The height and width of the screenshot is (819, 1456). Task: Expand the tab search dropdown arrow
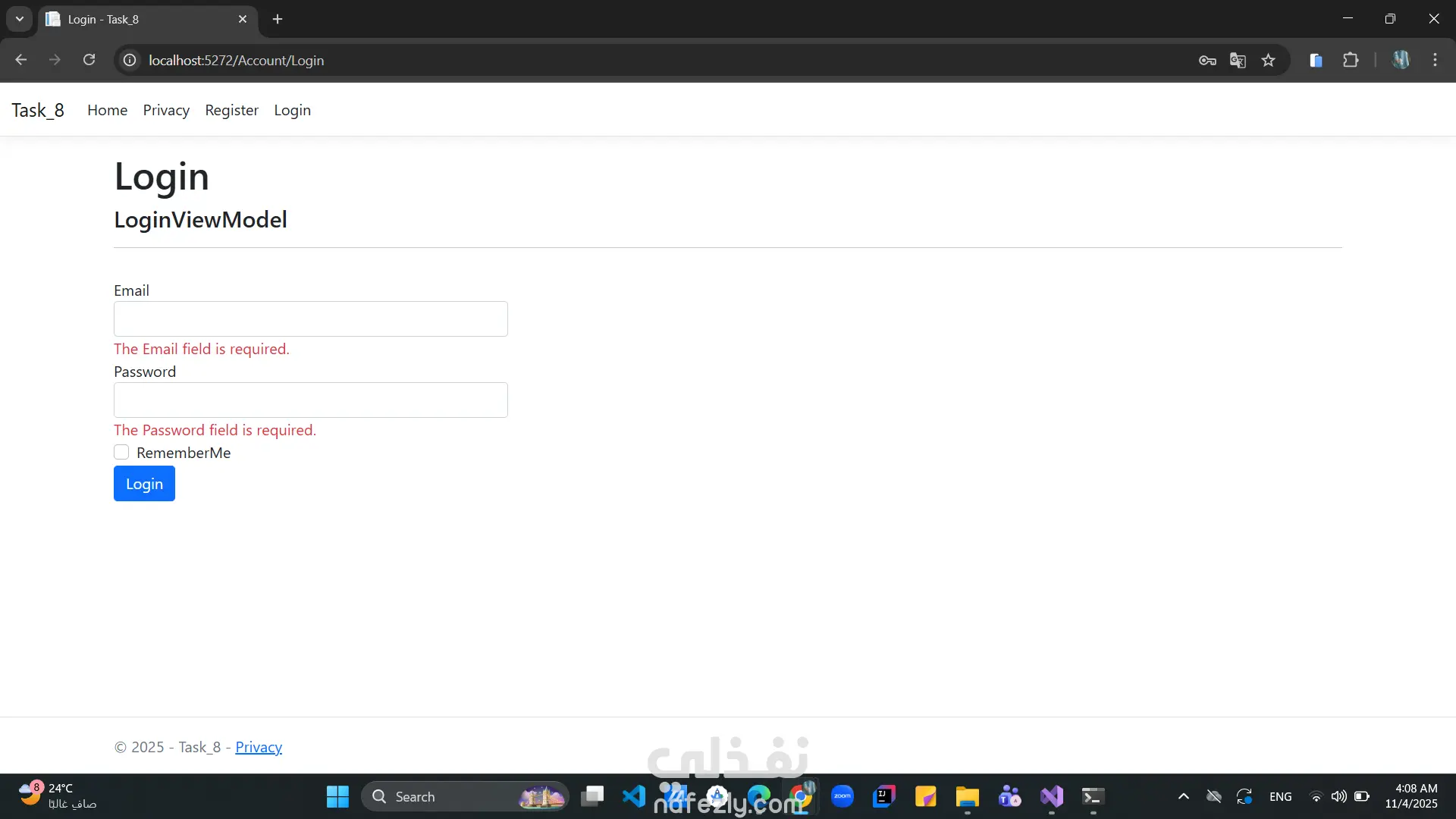pos(20,19)
